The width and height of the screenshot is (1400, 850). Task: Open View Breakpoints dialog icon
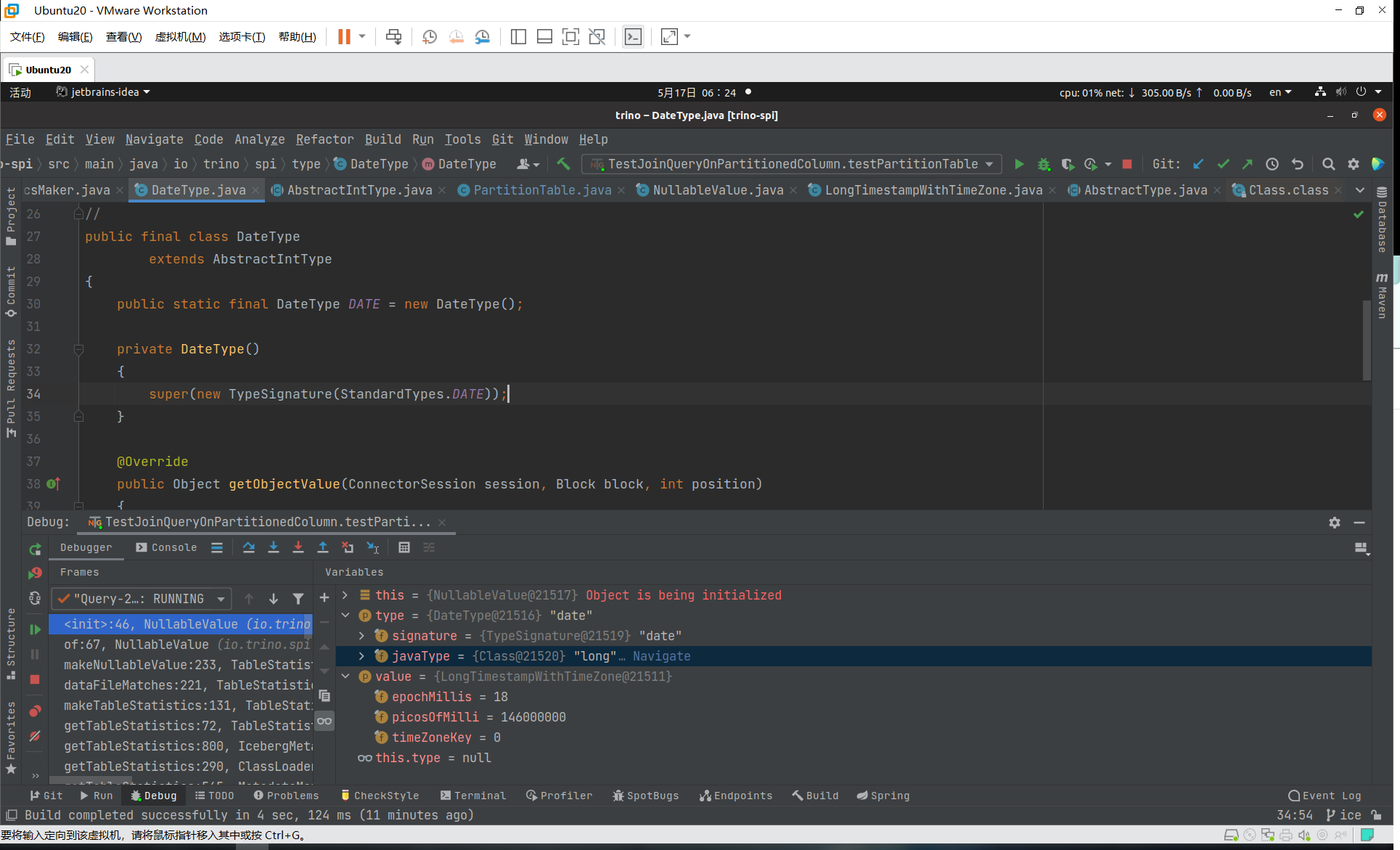(35, 711)
